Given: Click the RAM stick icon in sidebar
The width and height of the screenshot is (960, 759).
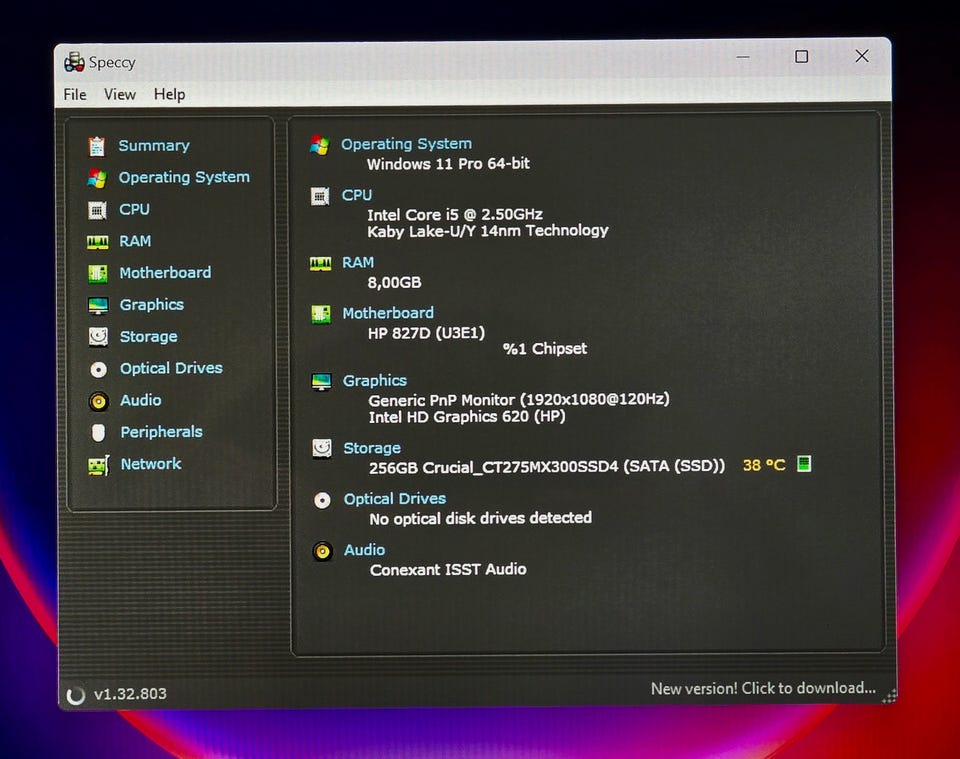Looking at the screenshot, I should pyautogui.click(x=97, y=242).
